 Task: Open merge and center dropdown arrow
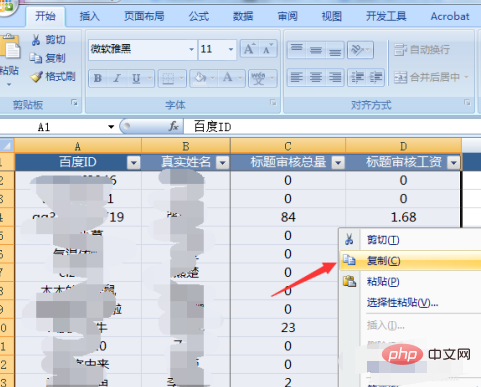[466, 77]
